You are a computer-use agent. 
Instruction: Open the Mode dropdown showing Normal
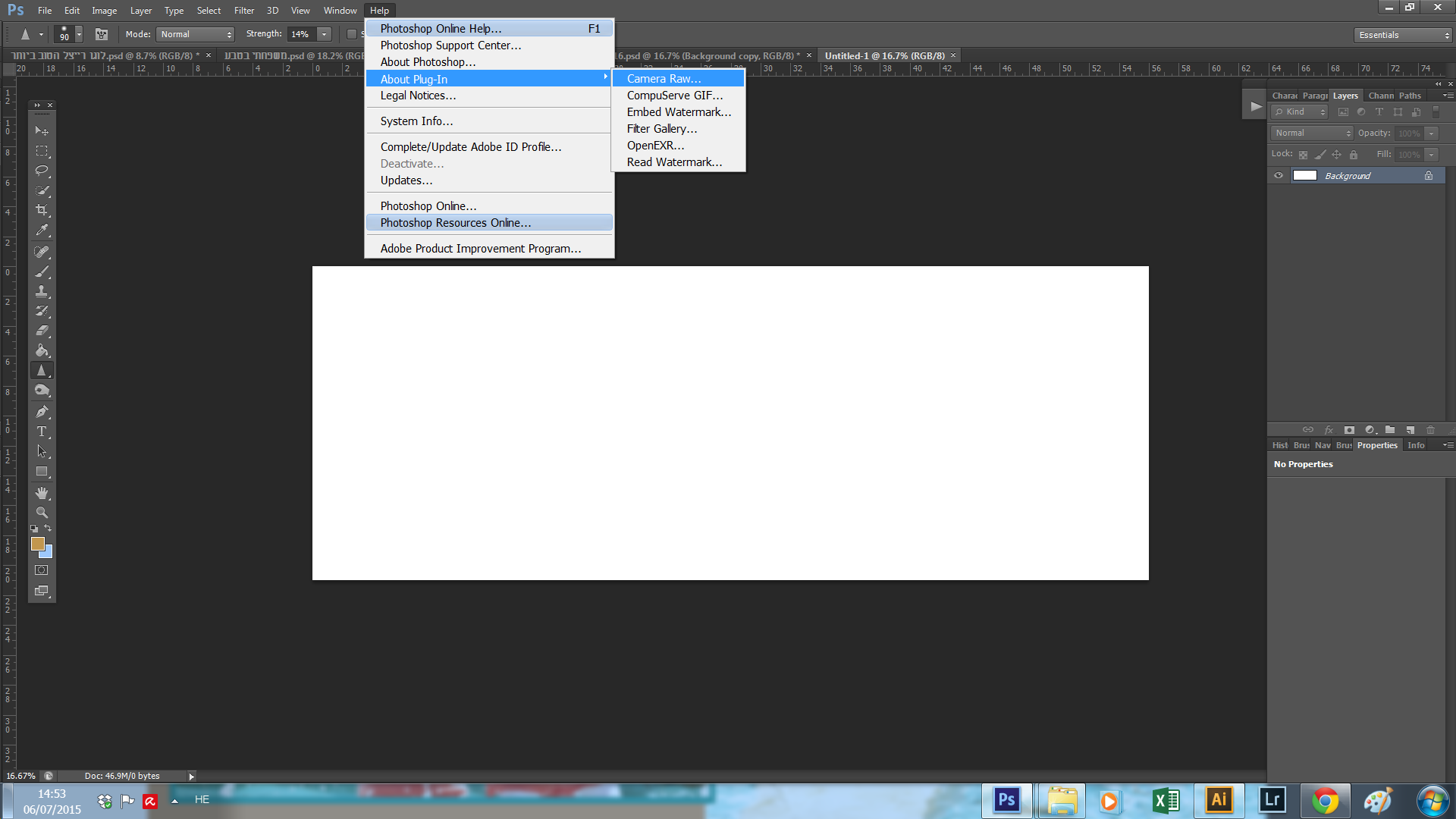196,34
